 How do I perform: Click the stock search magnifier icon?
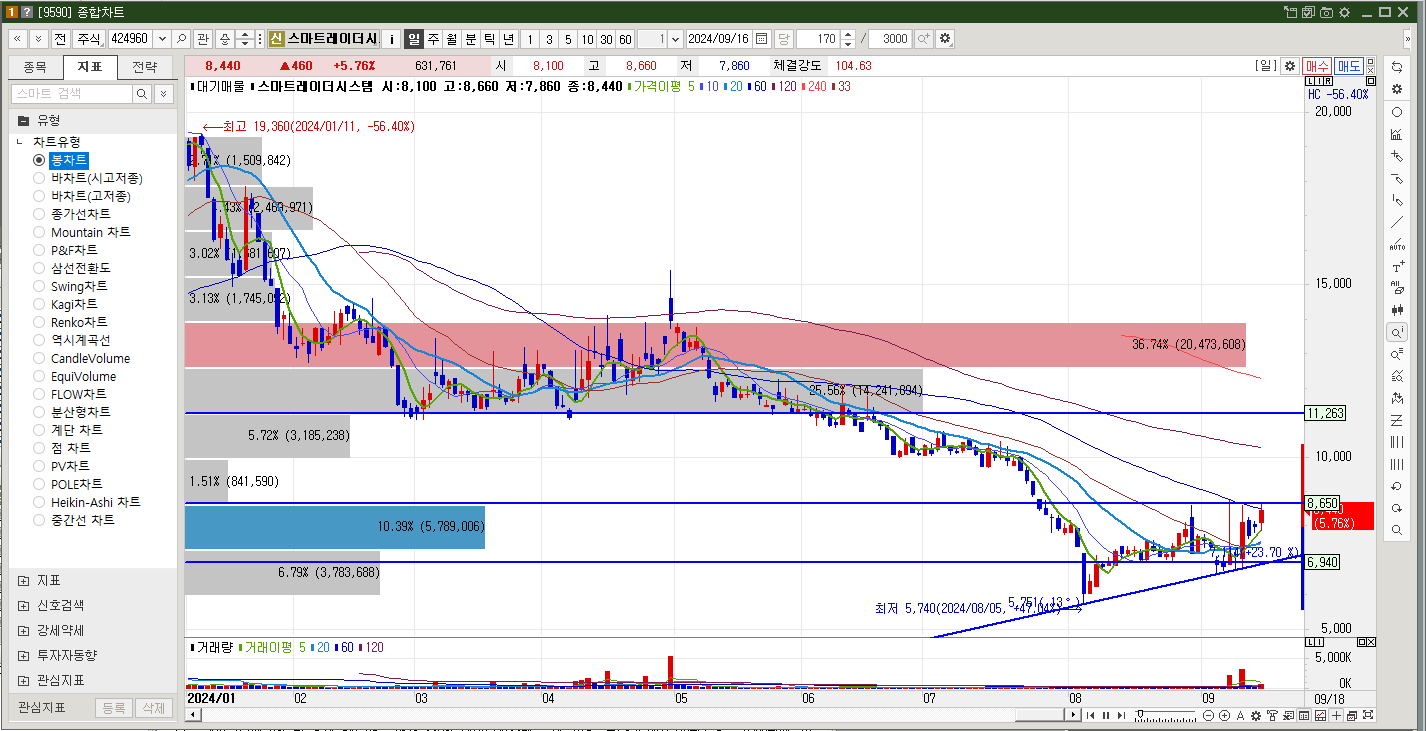[x=181, y=39]
